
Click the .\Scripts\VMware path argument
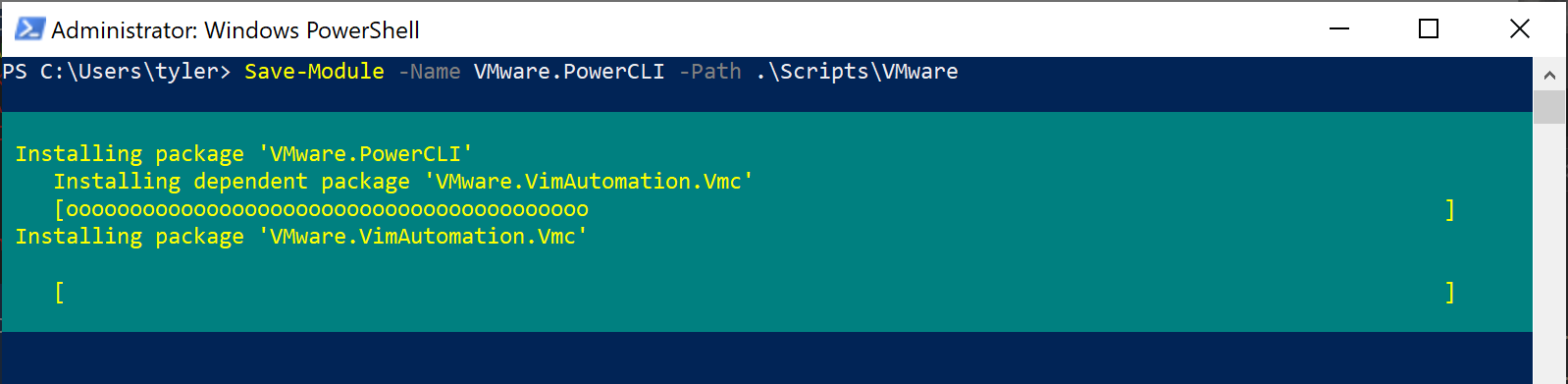[x=857, y=71]
